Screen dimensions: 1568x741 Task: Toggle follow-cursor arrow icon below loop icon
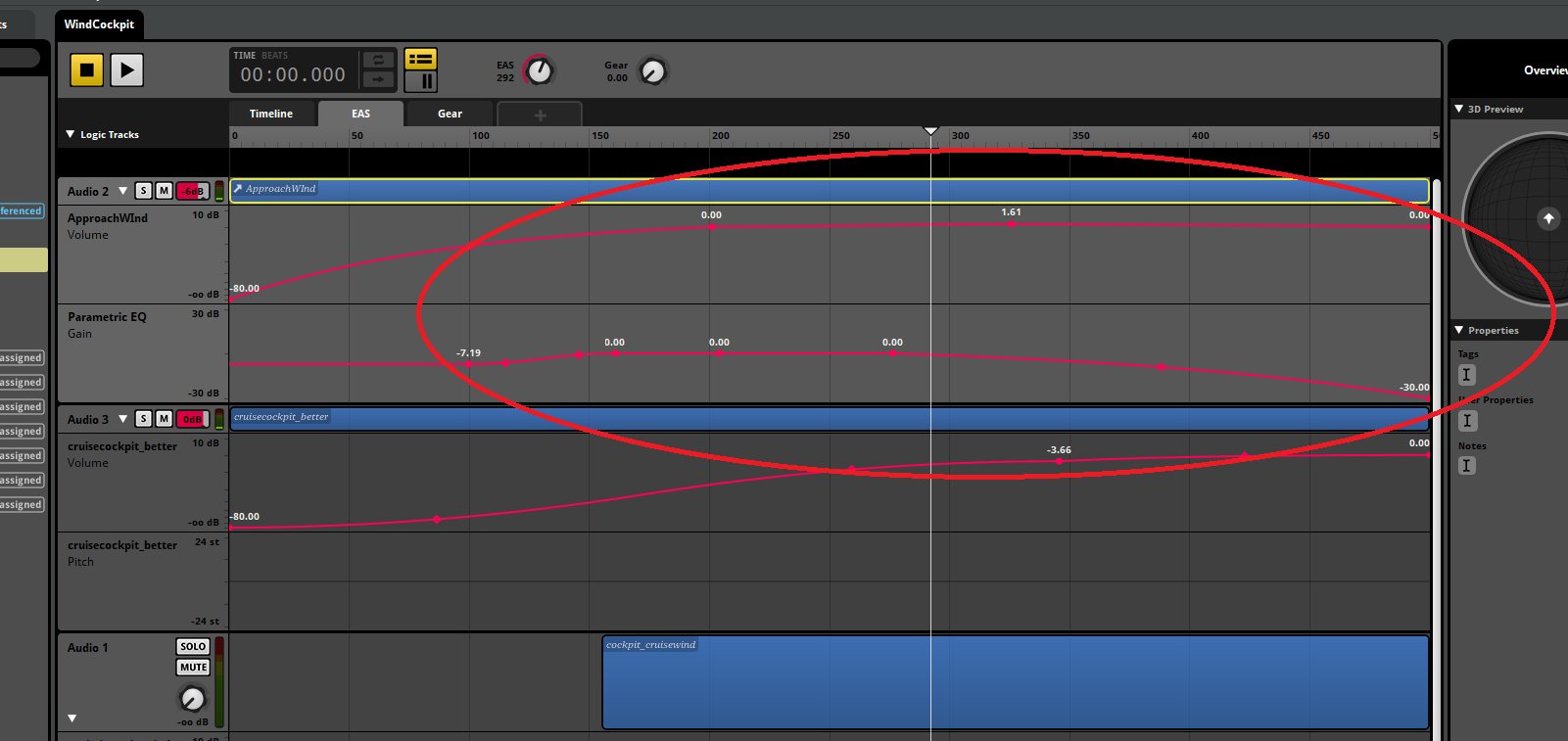378,79
